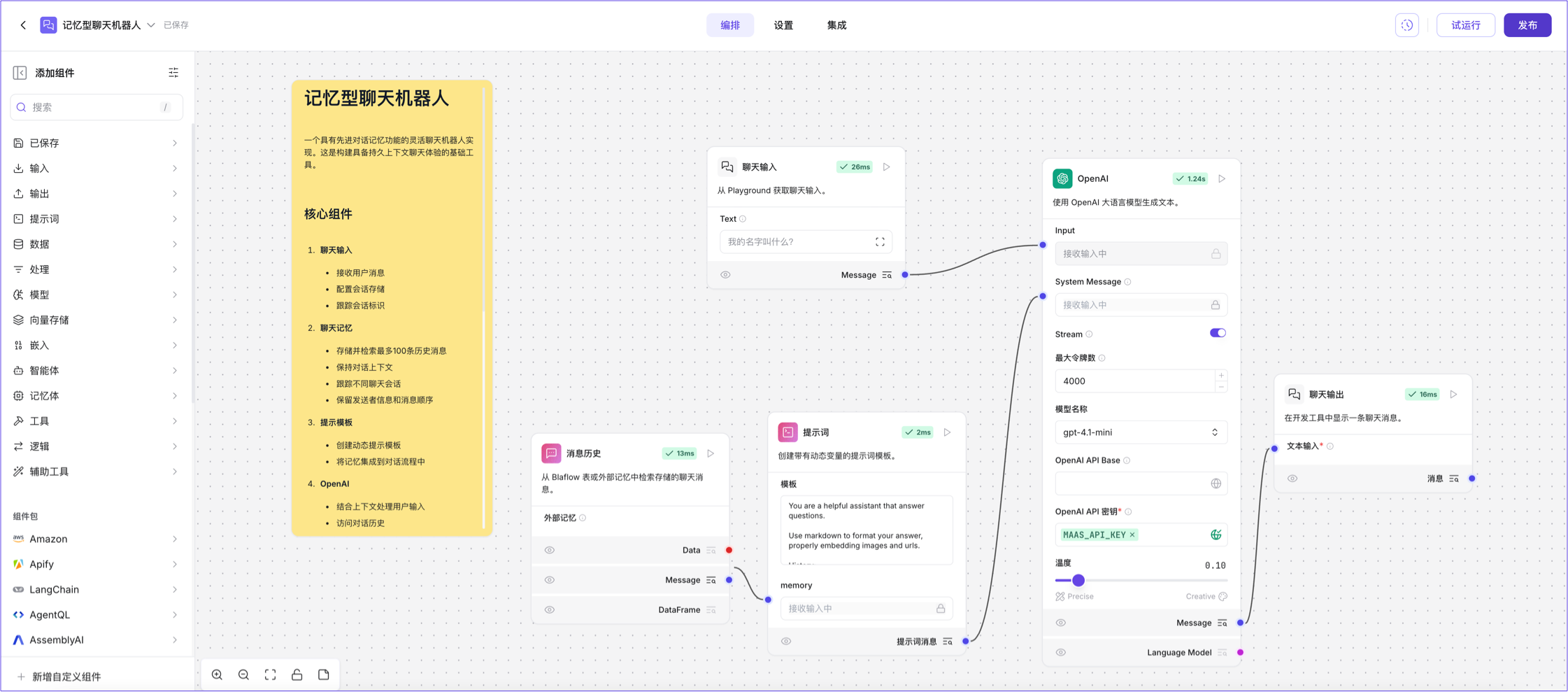Click the zoom out canvas icon
1568x692 pixels.
coord(243,675)
